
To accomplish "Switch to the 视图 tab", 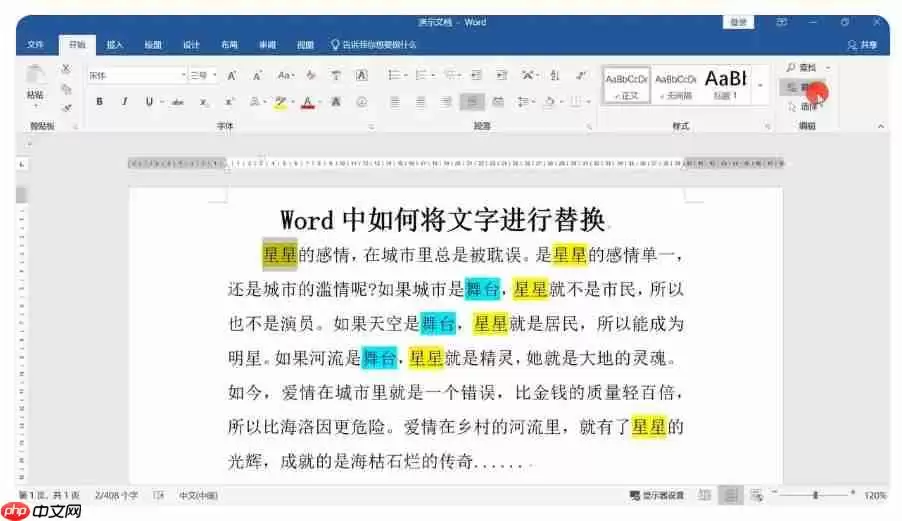I will 305,44.
